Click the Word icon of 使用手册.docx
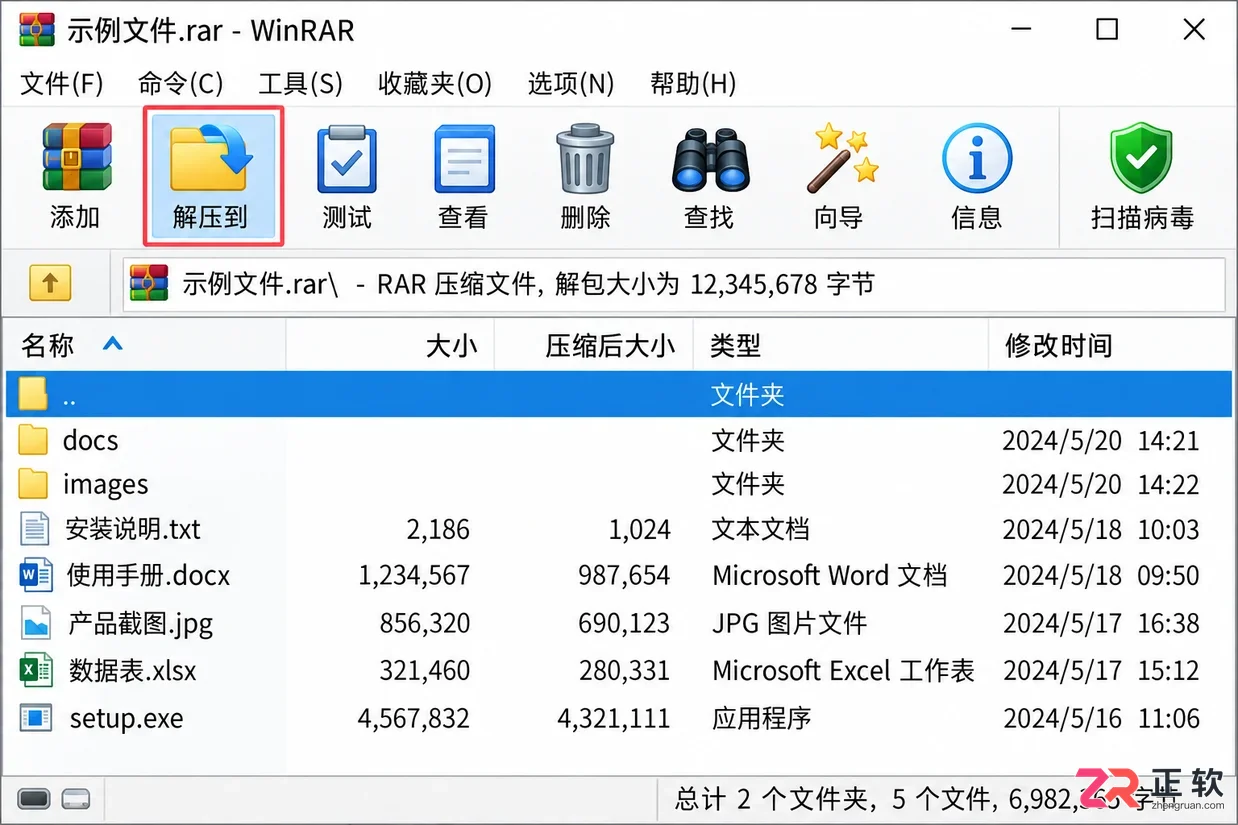The image size is (1238, 825). pos(36,575)
